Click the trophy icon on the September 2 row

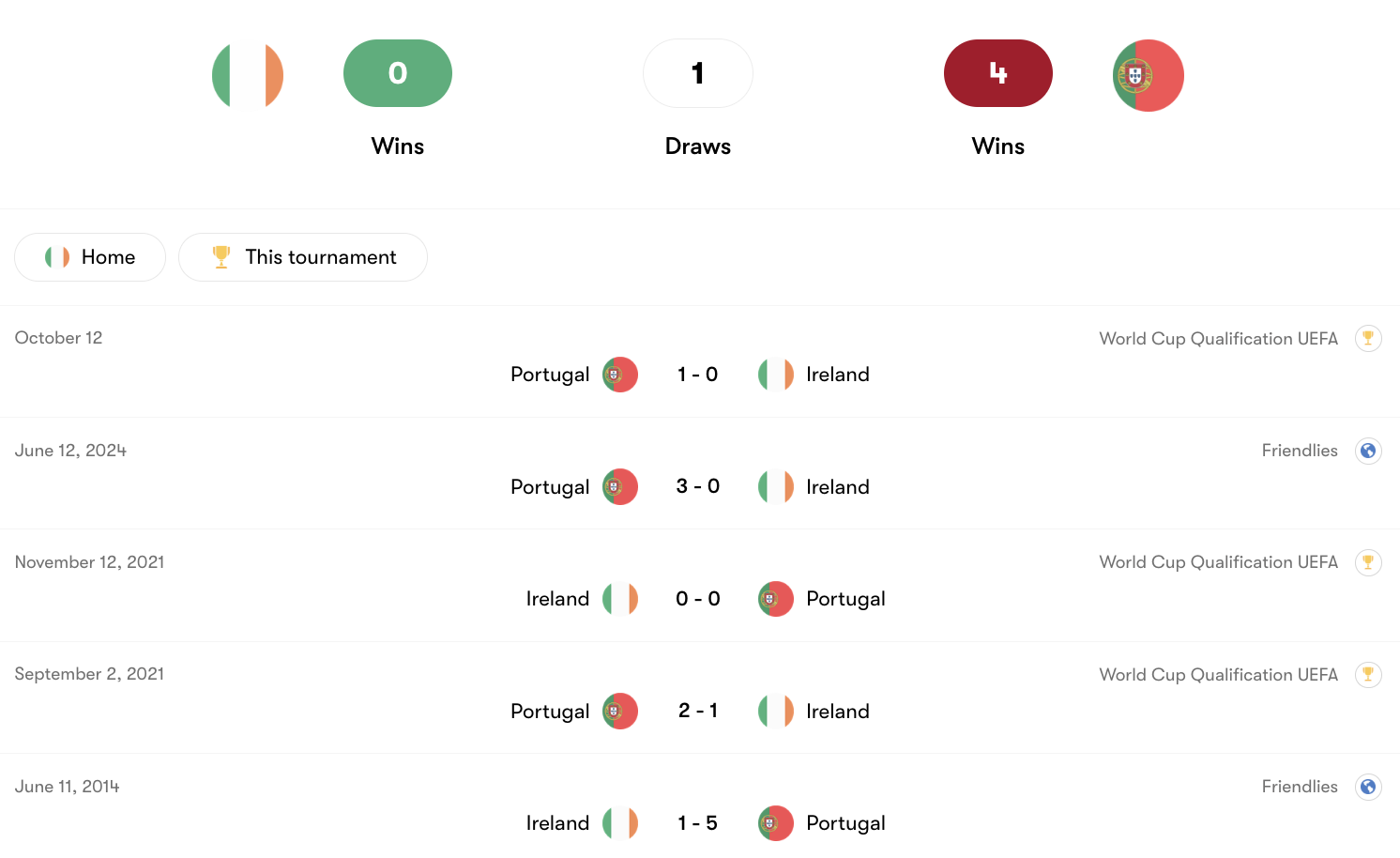1369,674
